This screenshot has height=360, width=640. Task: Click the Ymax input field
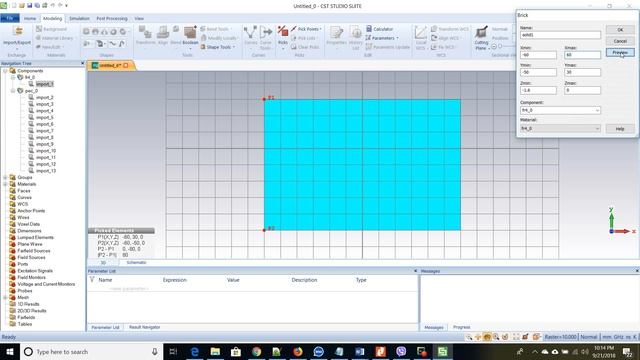(x=582, y=72)
